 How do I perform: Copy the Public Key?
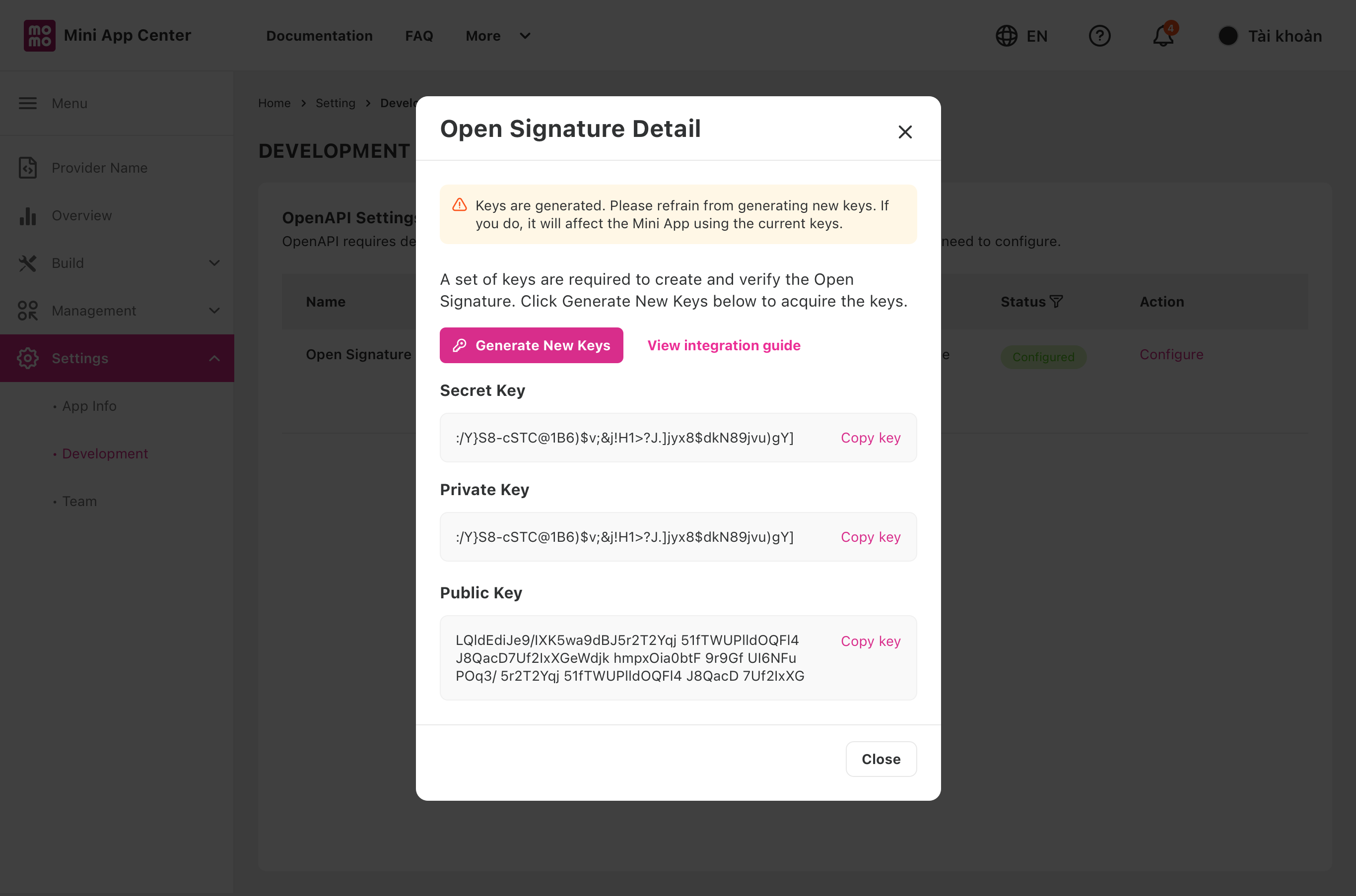pos(871,641)
